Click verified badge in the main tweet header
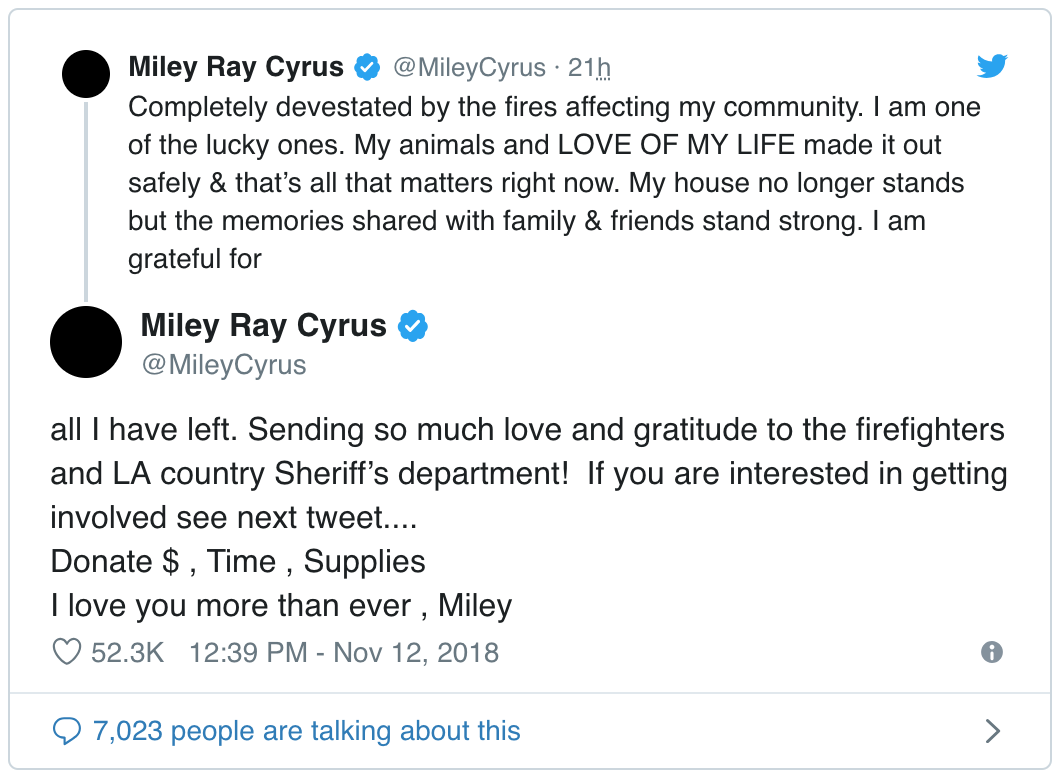This screenshot has width=1062, height=780. coord(412,326)
